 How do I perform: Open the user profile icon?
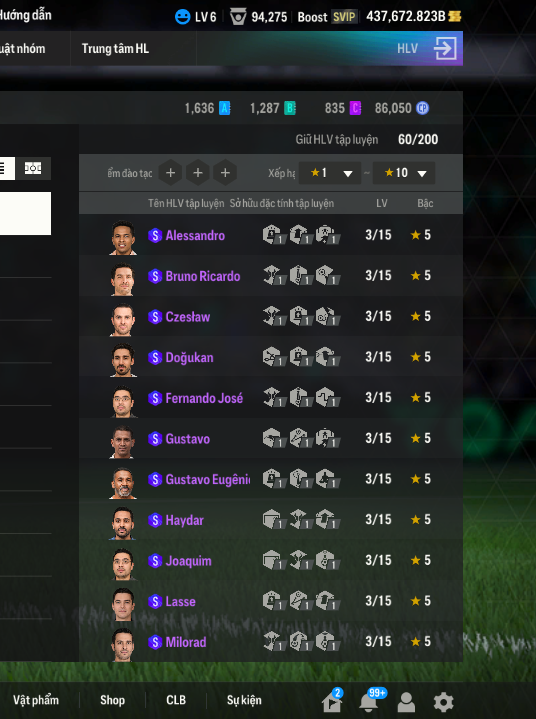click(x=406, y=702)
